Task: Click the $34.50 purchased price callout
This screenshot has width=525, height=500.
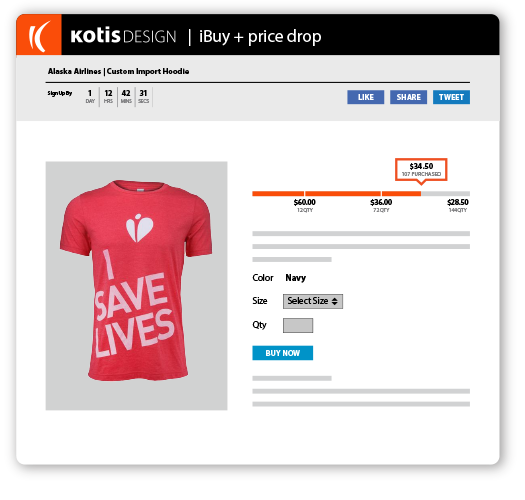Action: [421, 170]
